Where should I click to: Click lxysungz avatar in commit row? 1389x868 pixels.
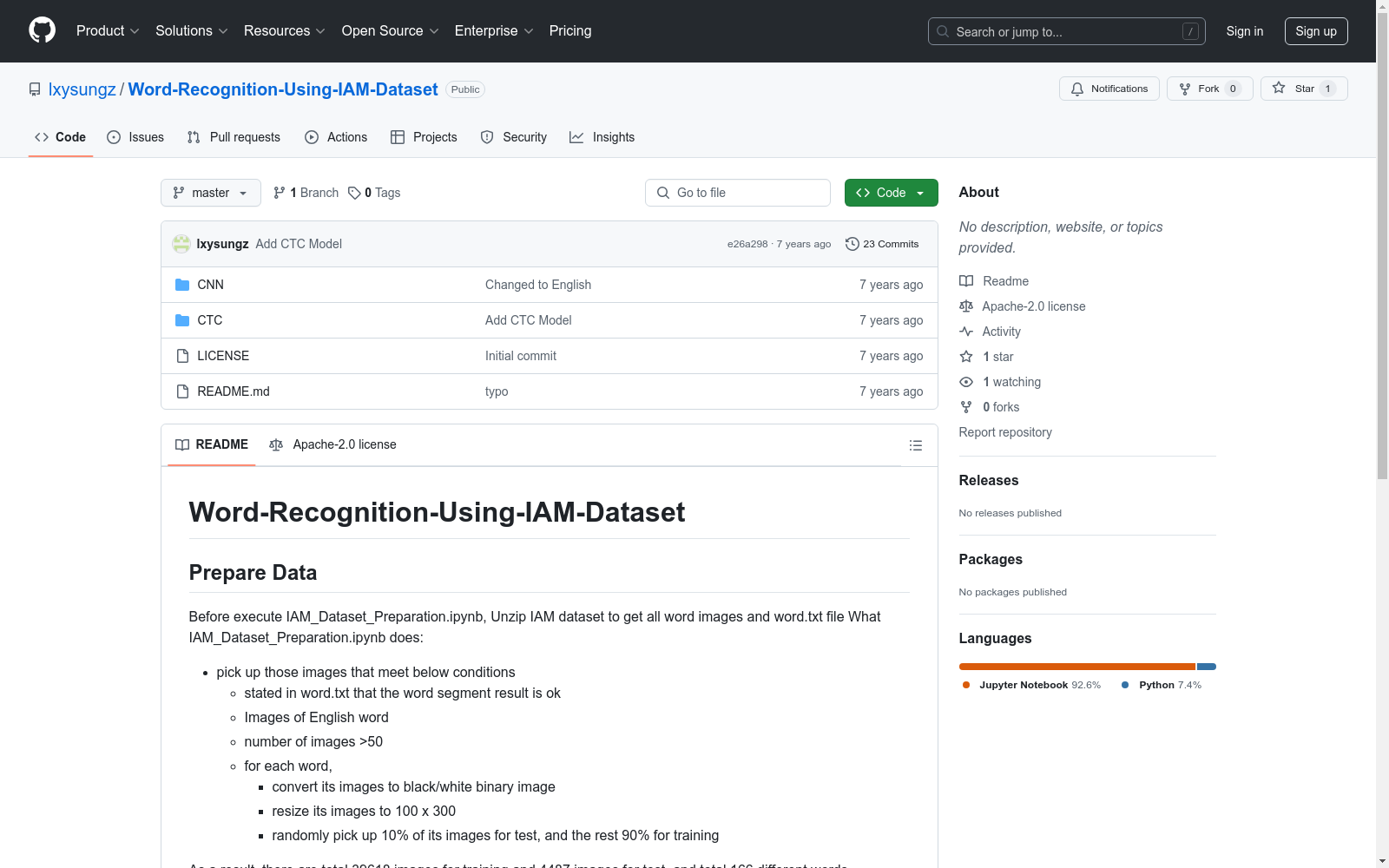click(181, 244)
